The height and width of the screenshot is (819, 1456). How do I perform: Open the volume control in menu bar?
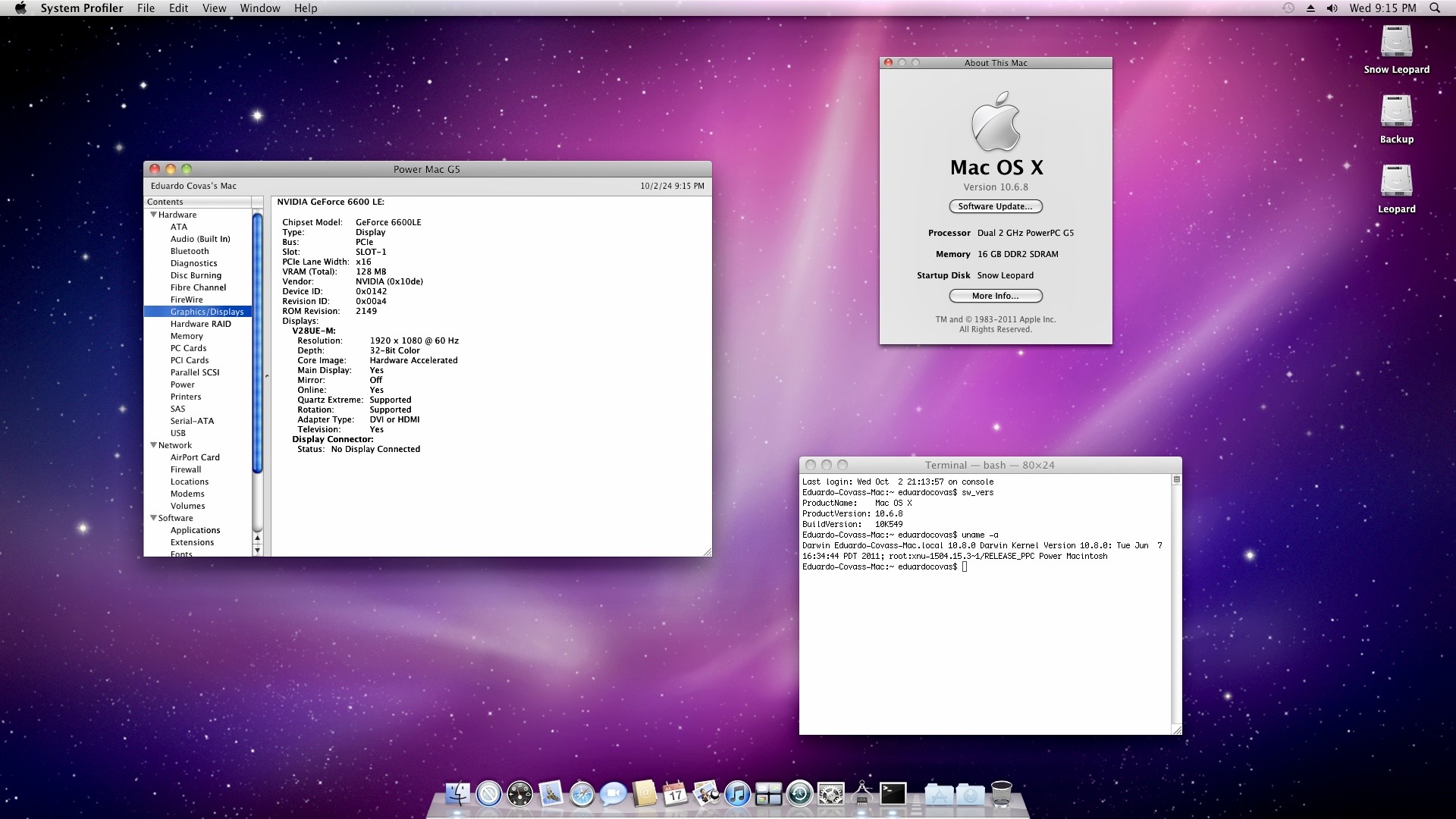pos(1332,8)
